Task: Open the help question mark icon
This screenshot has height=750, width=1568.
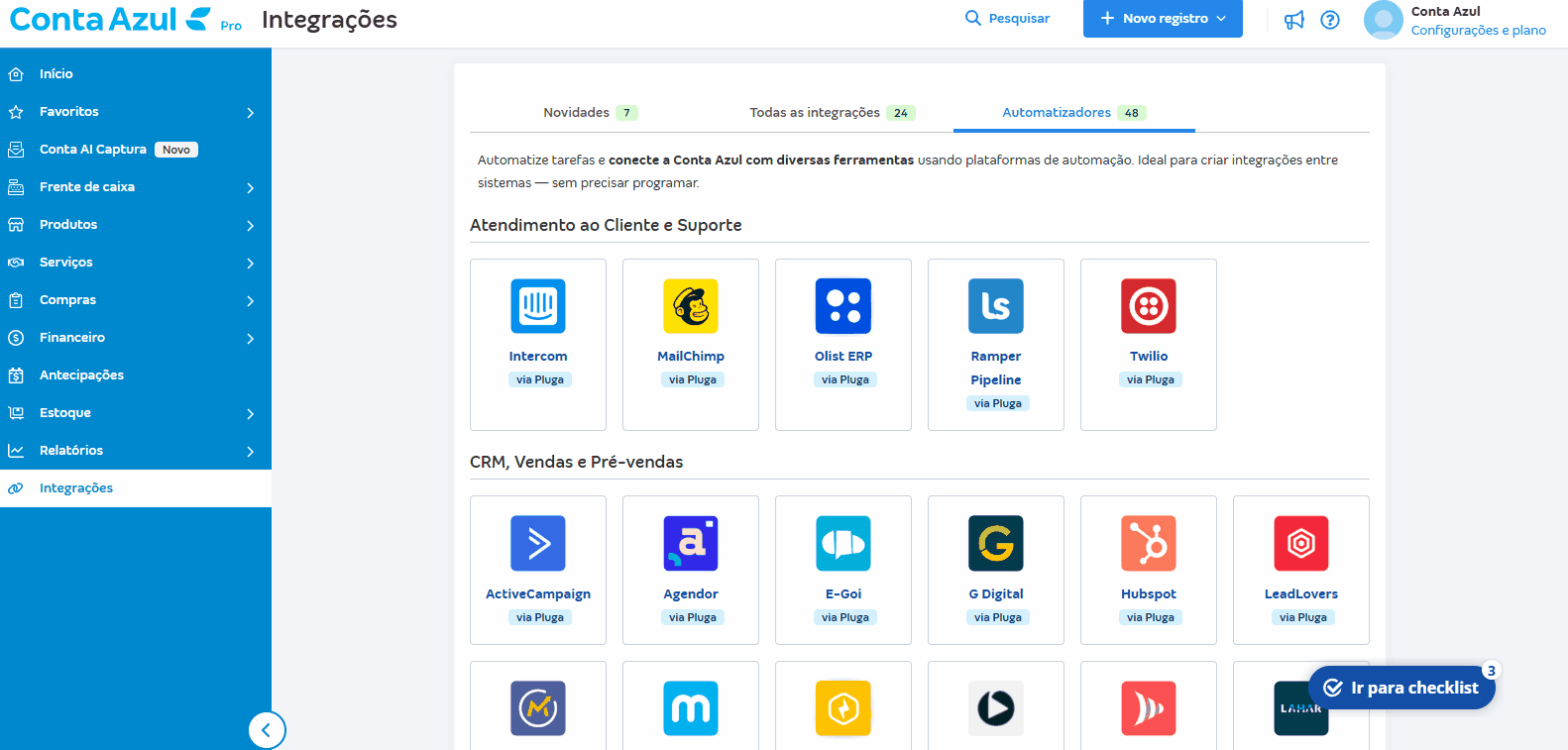Action: point(1330,20)
